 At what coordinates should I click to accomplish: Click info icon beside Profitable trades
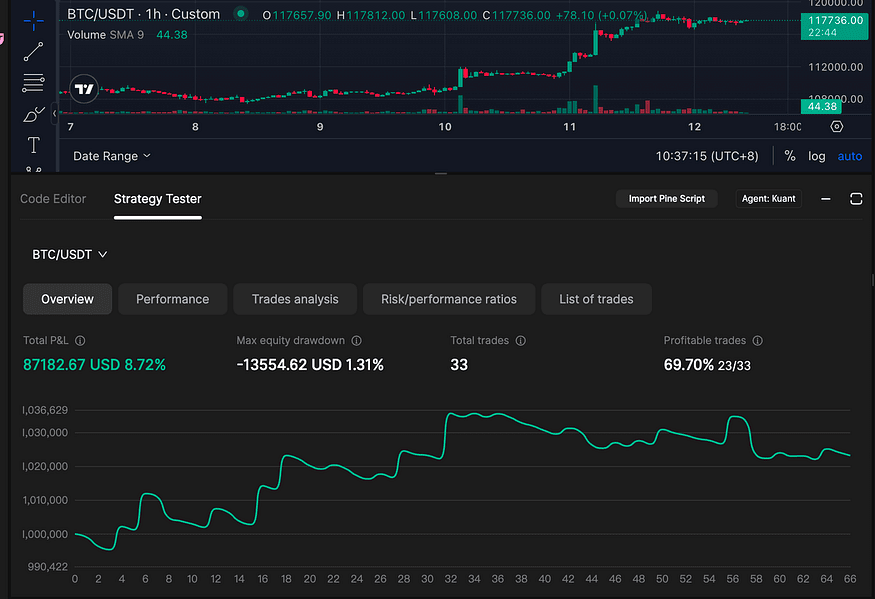coord(757,341)
